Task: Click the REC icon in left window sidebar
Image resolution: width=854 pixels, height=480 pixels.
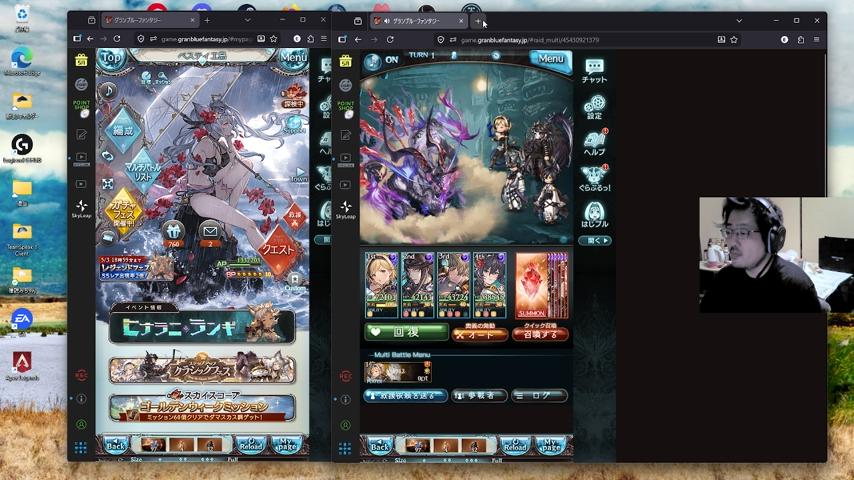Action: point(81,375)
